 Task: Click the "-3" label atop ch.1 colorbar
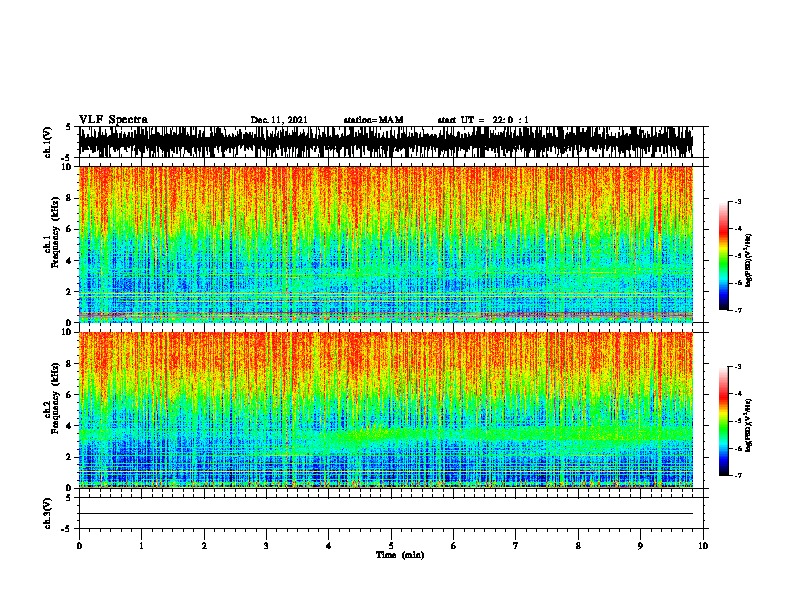pos(737,201)
